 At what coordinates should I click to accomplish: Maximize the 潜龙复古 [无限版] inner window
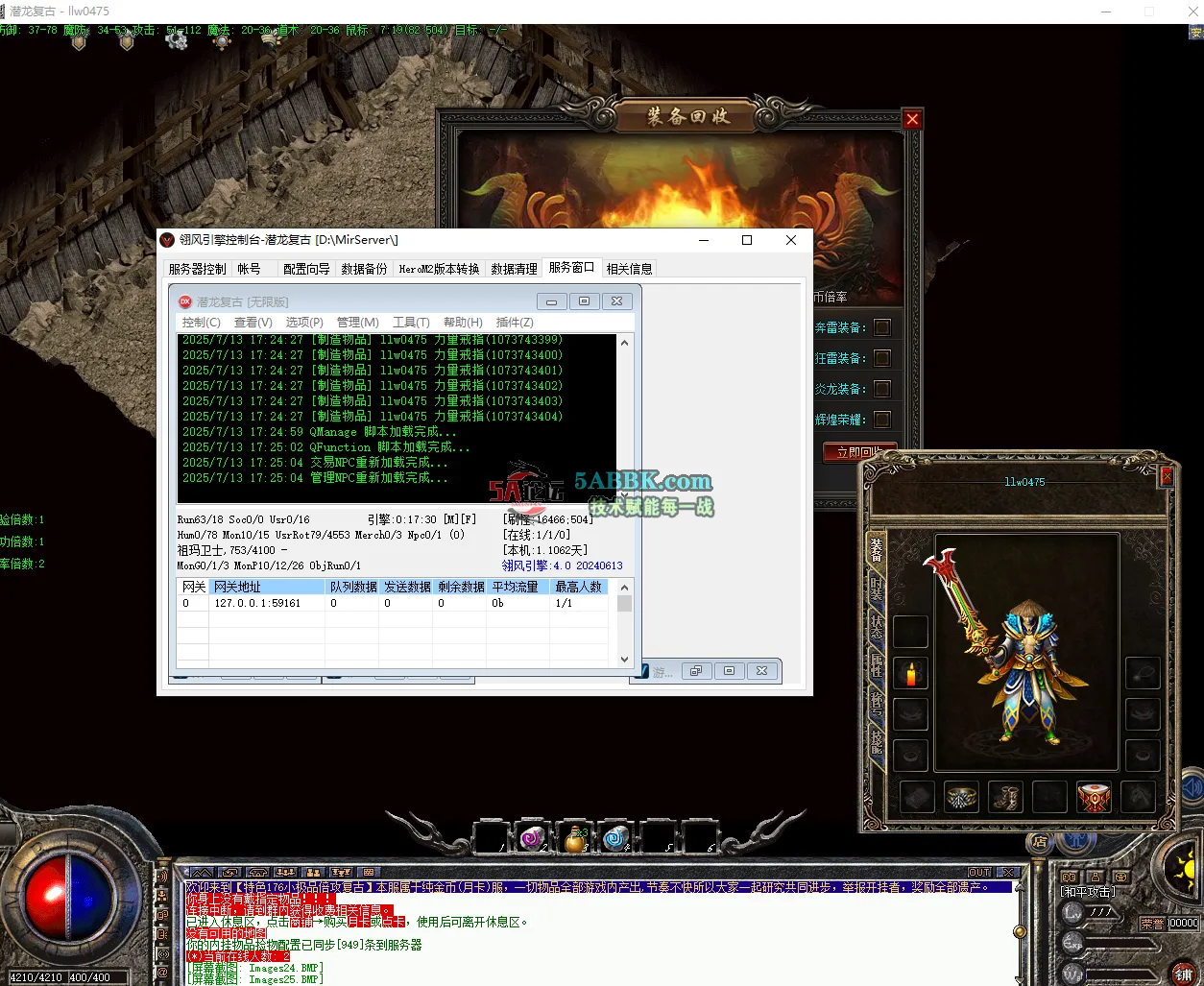tap(584, 301)
